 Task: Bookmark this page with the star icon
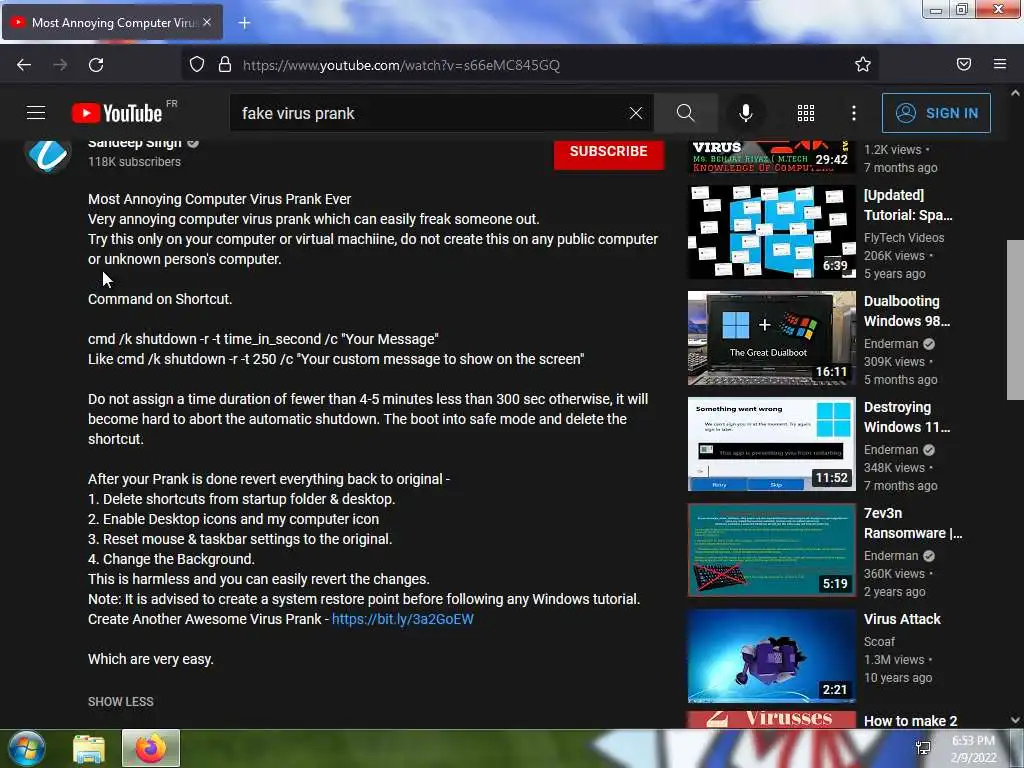[x=863, y=64]
